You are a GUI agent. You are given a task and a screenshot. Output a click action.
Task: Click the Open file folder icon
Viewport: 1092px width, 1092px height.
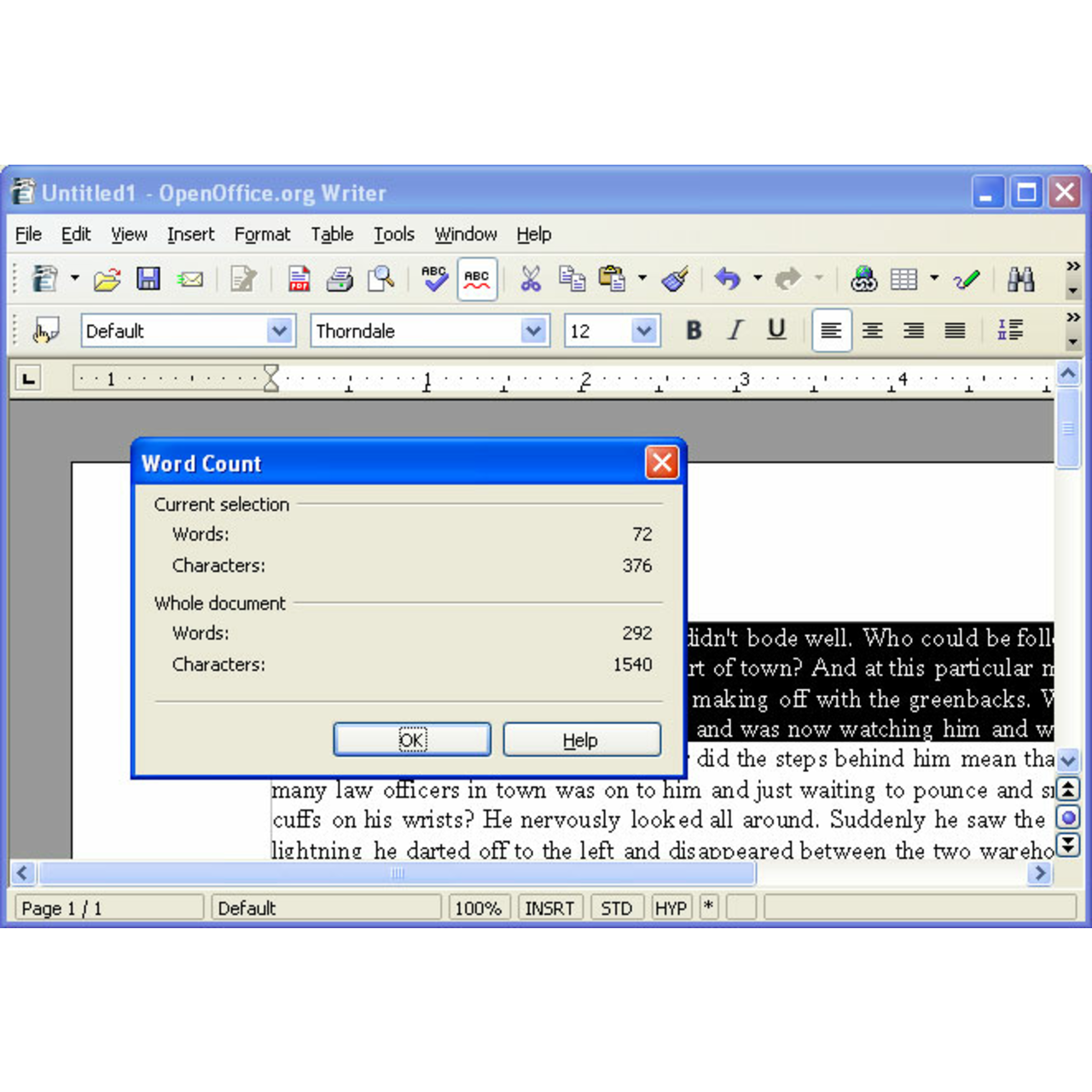click(x=107, y=279)
